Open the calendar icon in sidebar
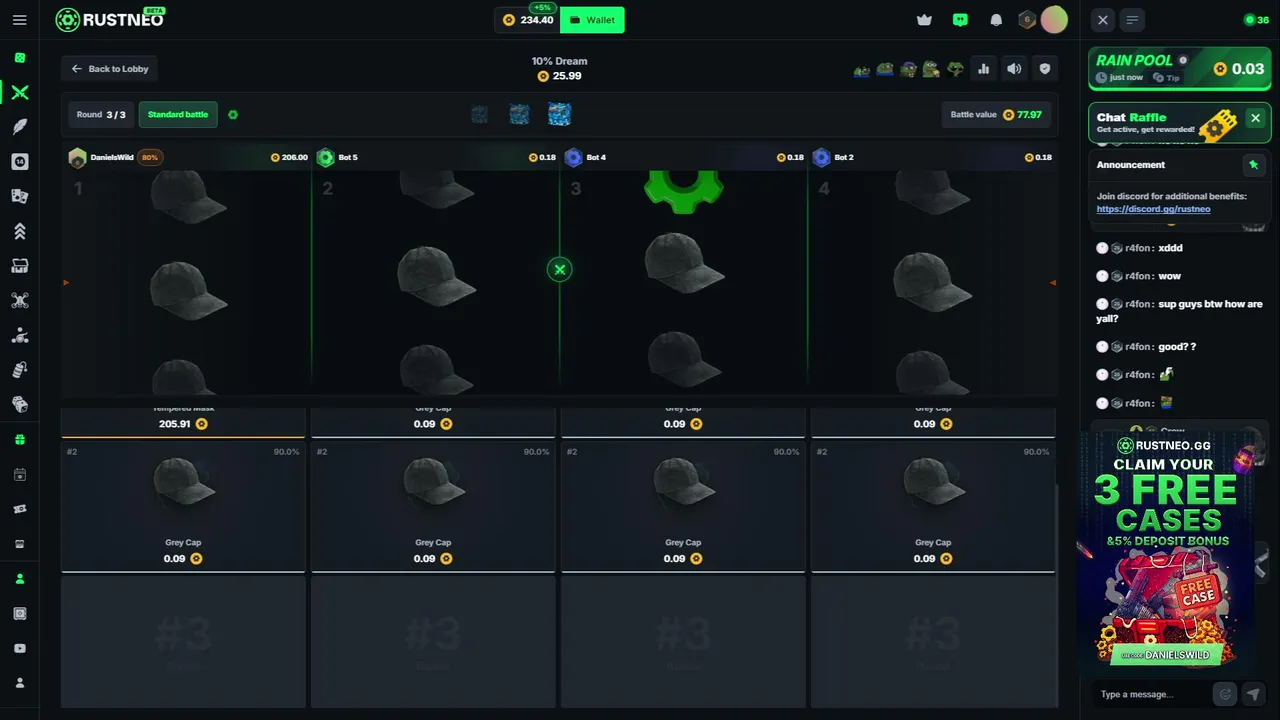The height and width of the screenshot is (720, 1280). 20,475
